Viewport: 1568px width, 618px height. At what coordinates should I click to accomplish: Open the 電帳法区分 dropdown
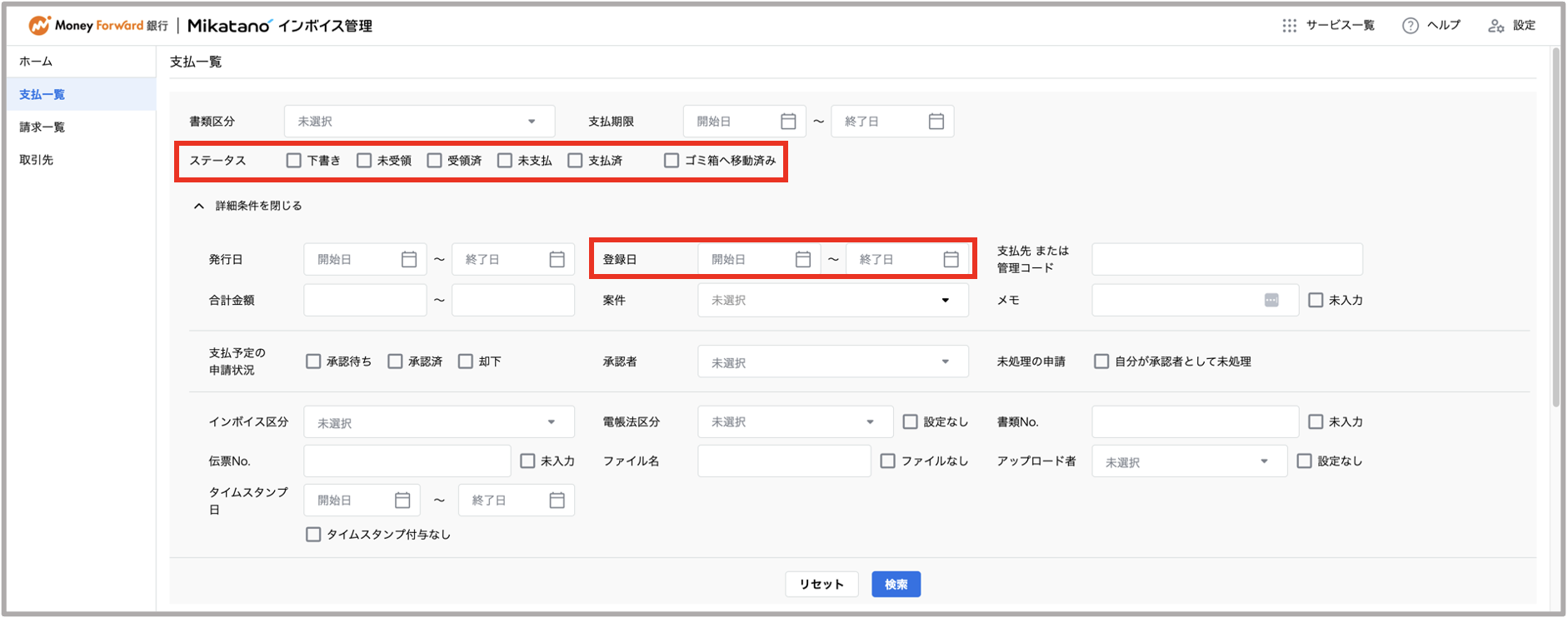(x=796, y=422)
